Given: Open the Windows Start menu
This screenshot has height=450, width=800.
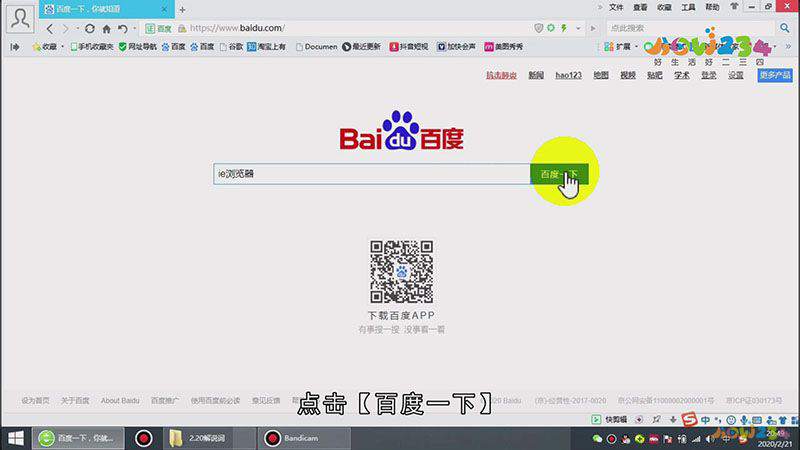Looking at the screenshot, I should coord(15,438).
